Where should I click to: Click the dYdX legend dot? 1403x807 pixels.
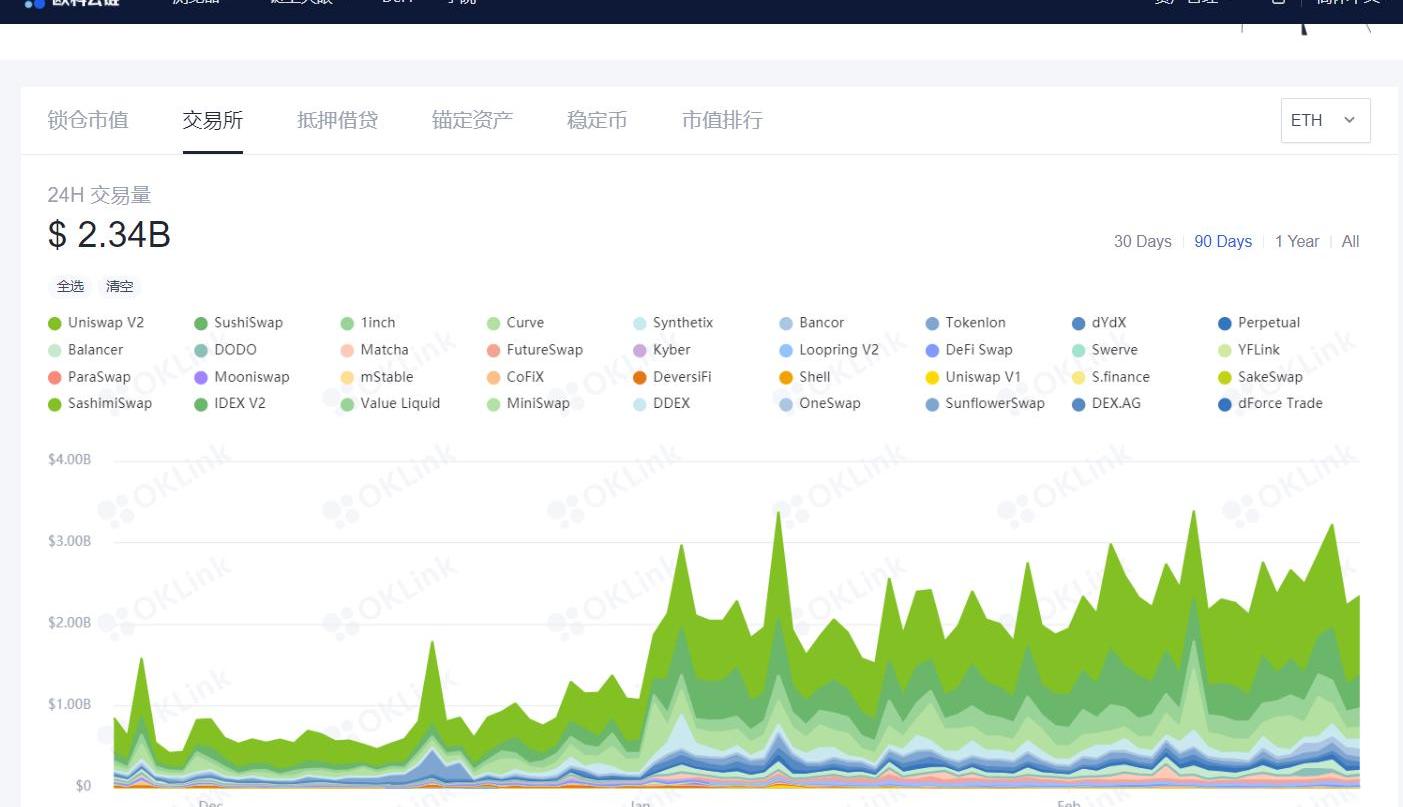coord(1078,323)
